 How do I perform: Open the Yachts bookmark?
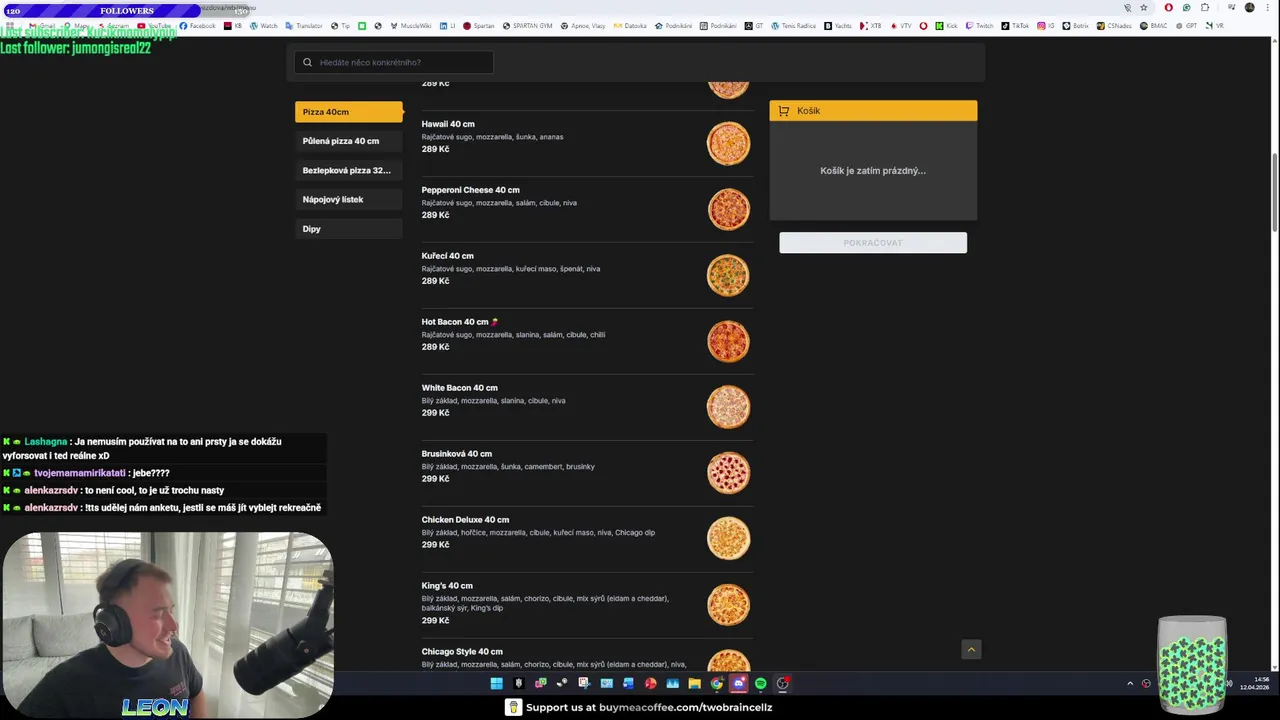pyautogui.click(x=837, y=26)
